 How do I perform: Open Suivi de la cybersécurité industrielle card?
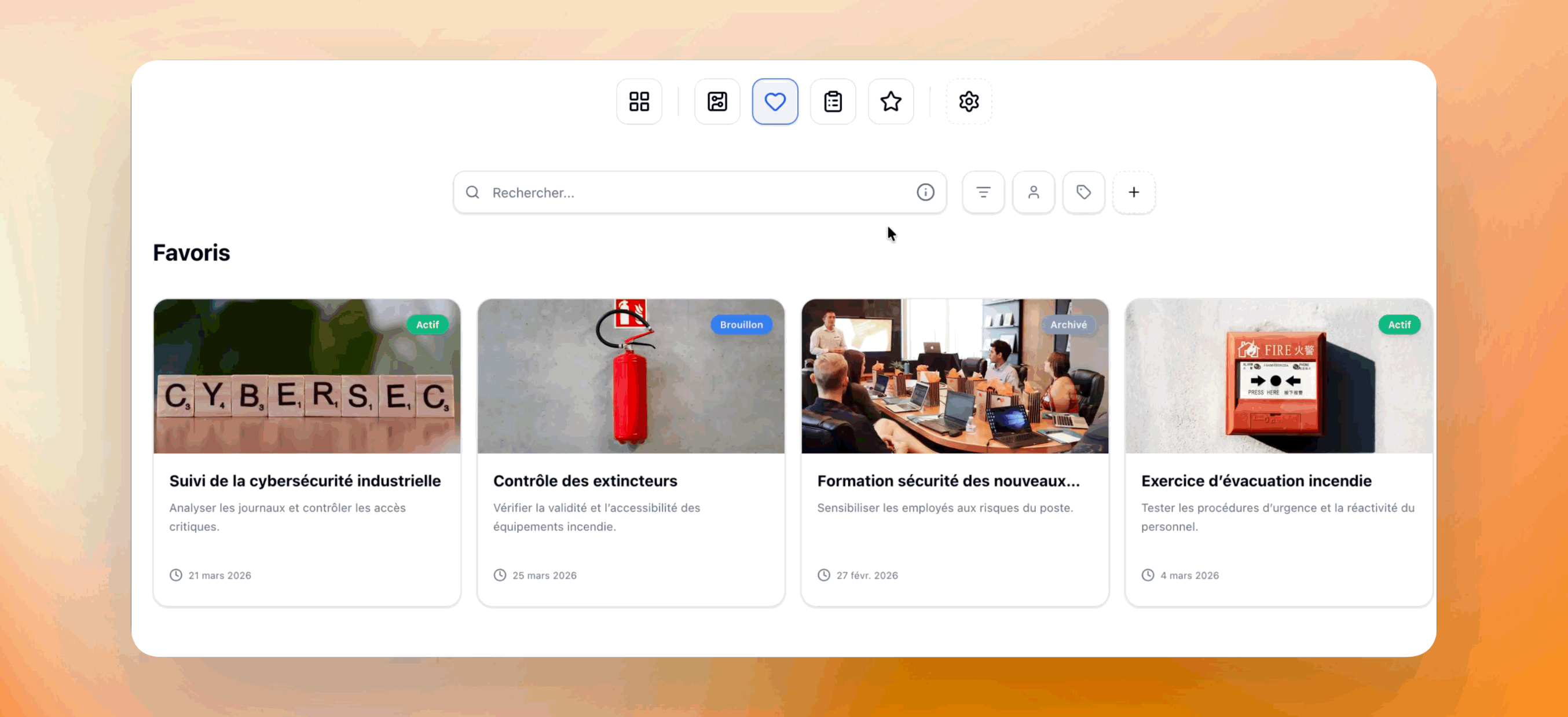[305, 480]
